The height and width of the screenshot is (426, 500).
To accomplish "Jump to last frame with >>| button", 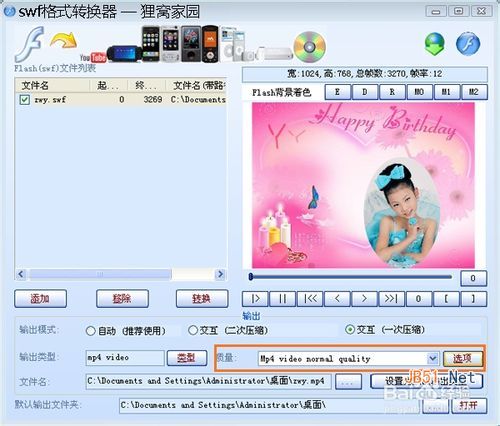I will click(392, 299).
